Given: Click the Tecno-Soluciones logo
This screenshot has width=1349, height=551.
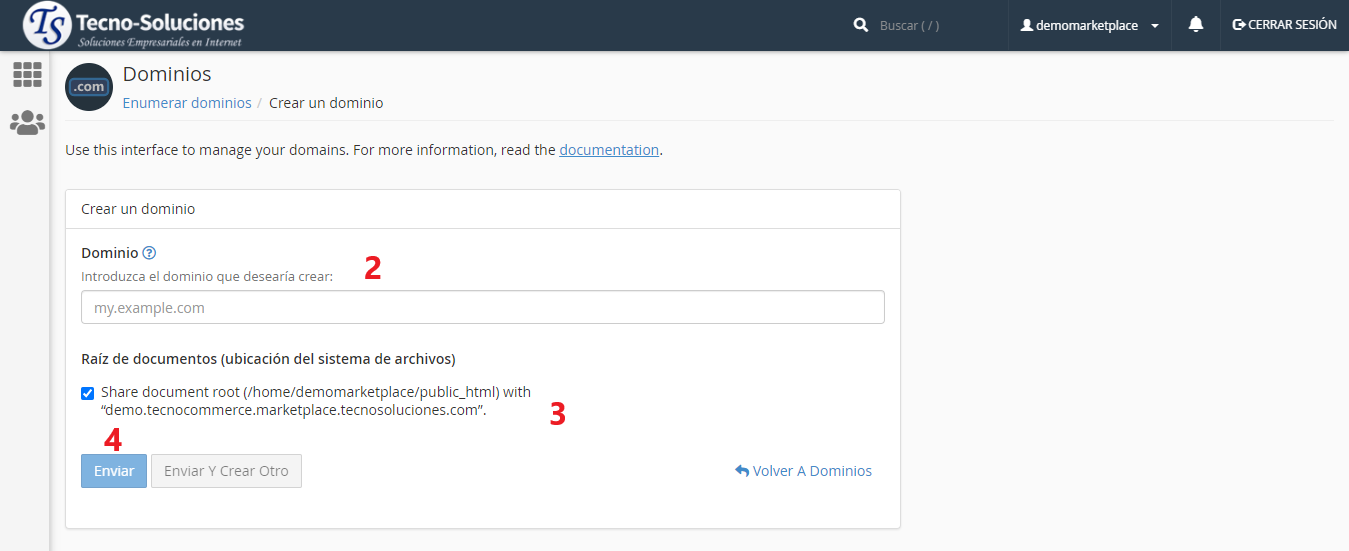Looking at the screenshot, I should click(x=133, y=26).
